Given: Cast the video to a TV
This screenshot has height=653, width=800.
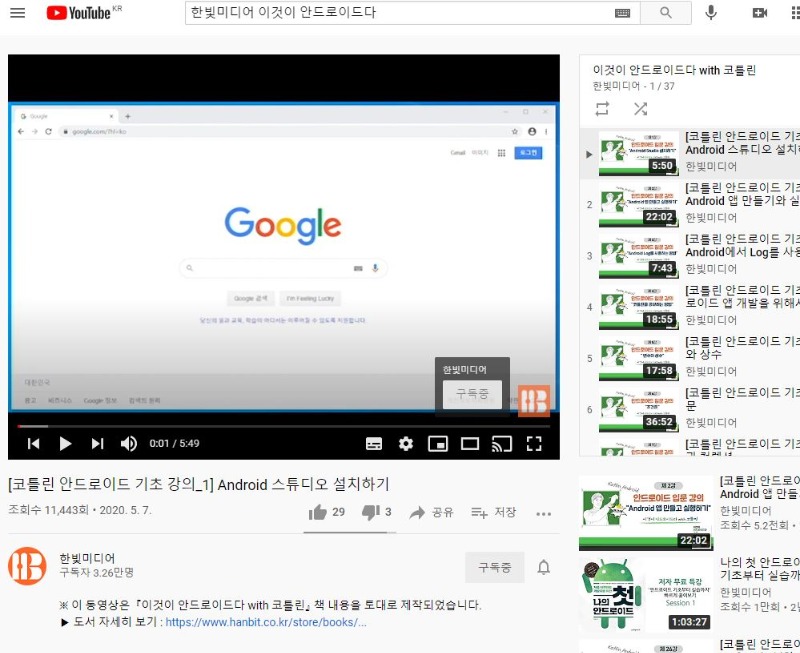Looking at the screenshot, I should click(x=502, y=444).
